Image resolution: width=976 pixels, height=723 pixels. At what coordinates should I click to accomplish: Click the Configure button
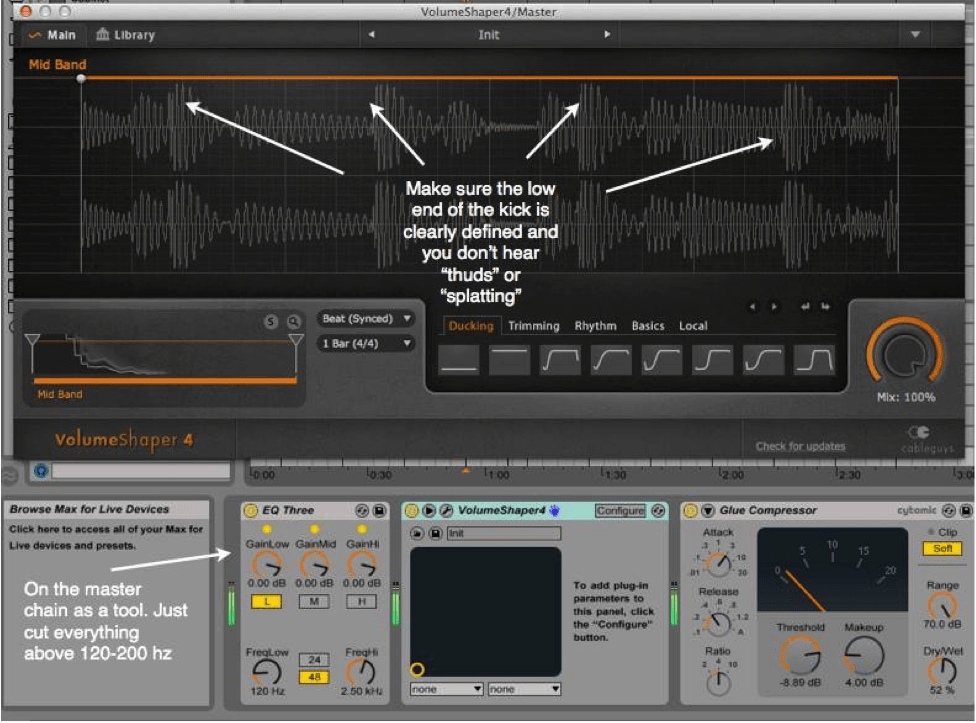pyautogui.click(x=620, y=511)
